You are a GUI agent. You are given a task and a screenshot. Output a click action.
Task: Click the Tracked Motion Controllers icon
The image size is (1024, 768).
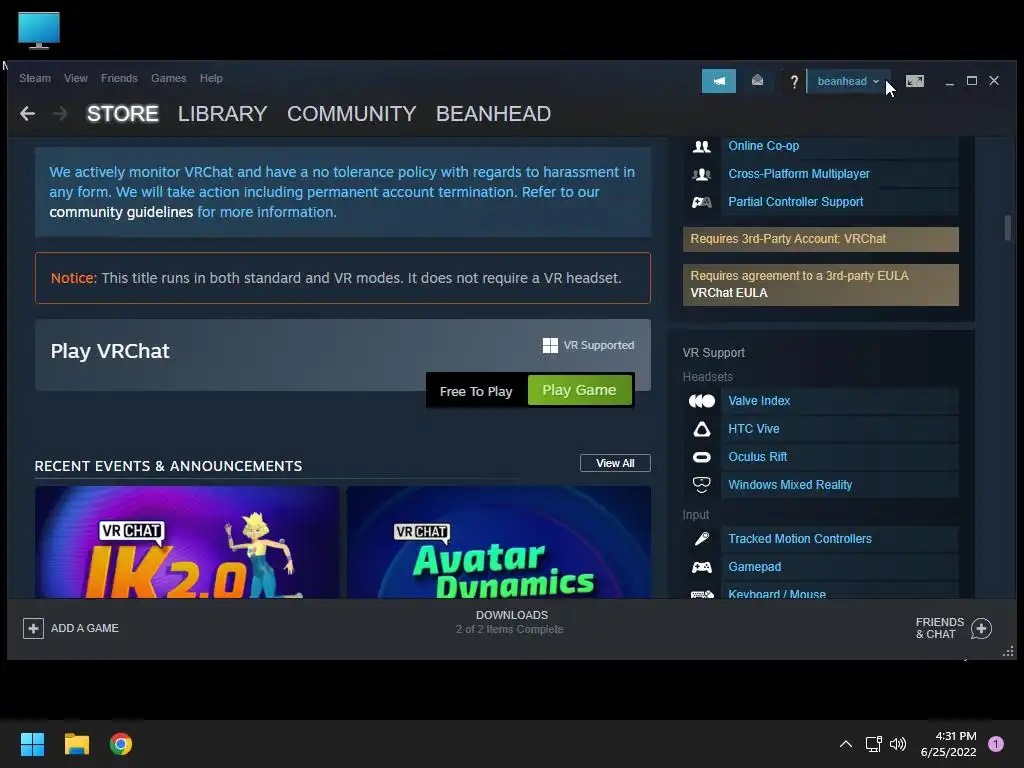coord(701,539)
